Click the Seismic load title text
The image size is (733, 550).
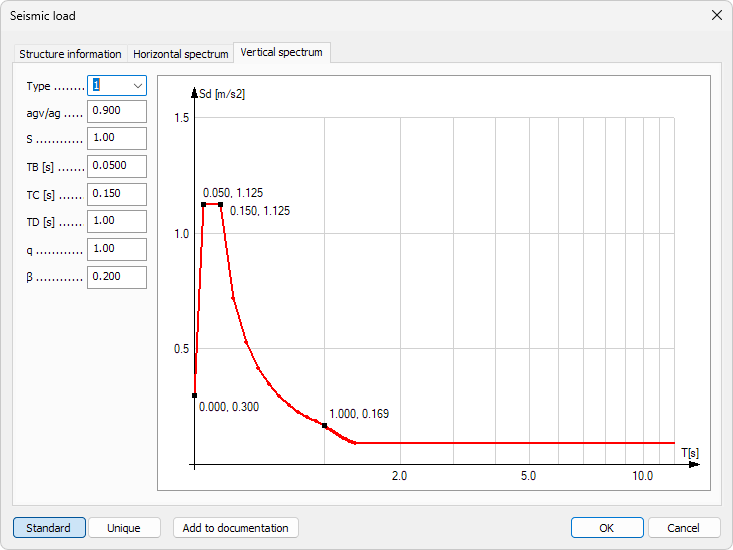43,16
